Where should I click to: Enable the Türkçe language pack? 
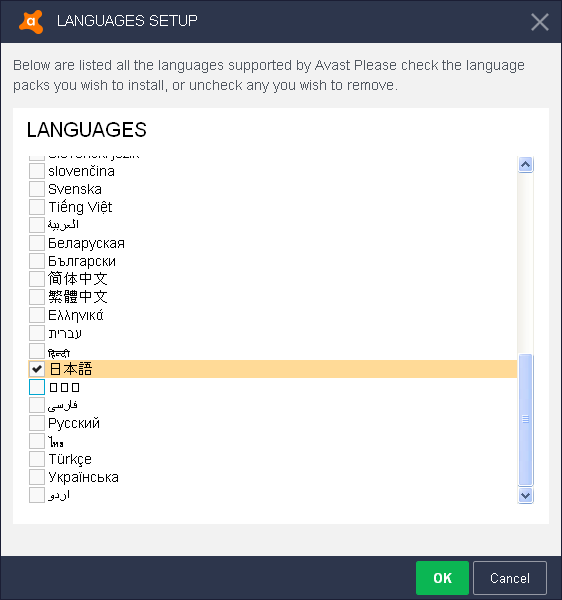pos(37,459)
